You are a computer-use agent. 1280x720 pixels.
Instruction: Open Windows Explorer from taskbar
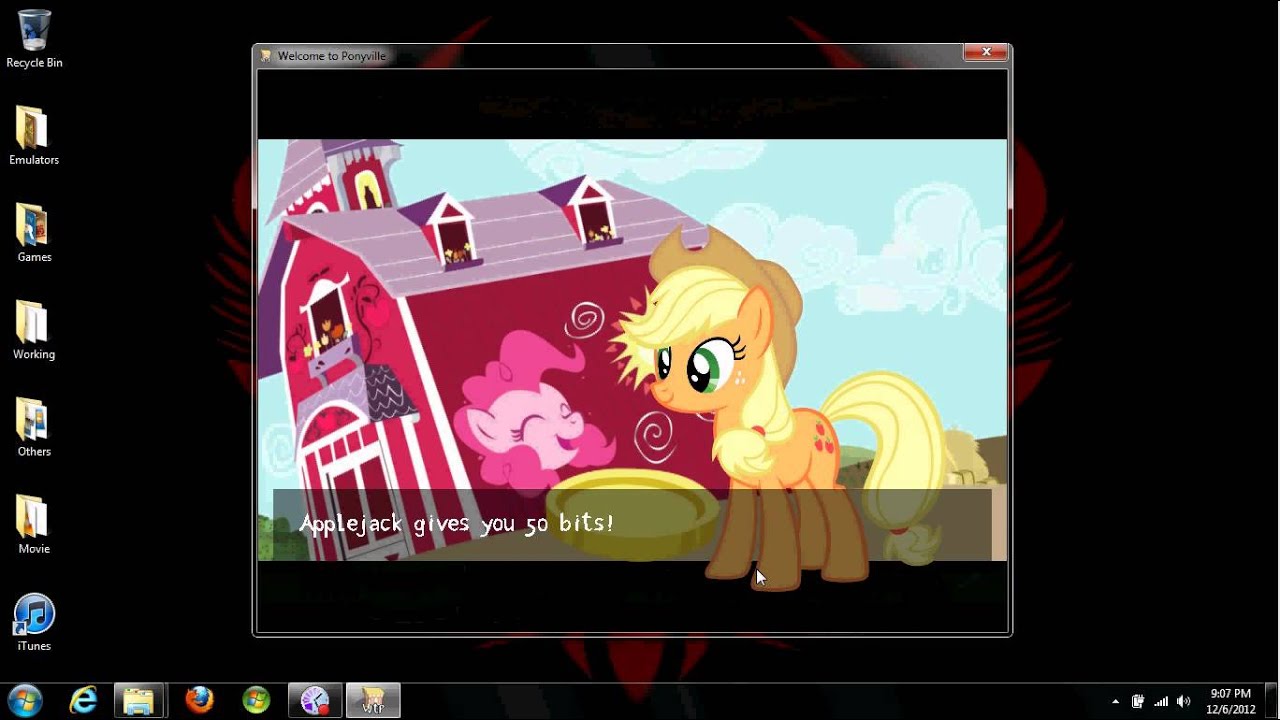[x=139, y=700]
